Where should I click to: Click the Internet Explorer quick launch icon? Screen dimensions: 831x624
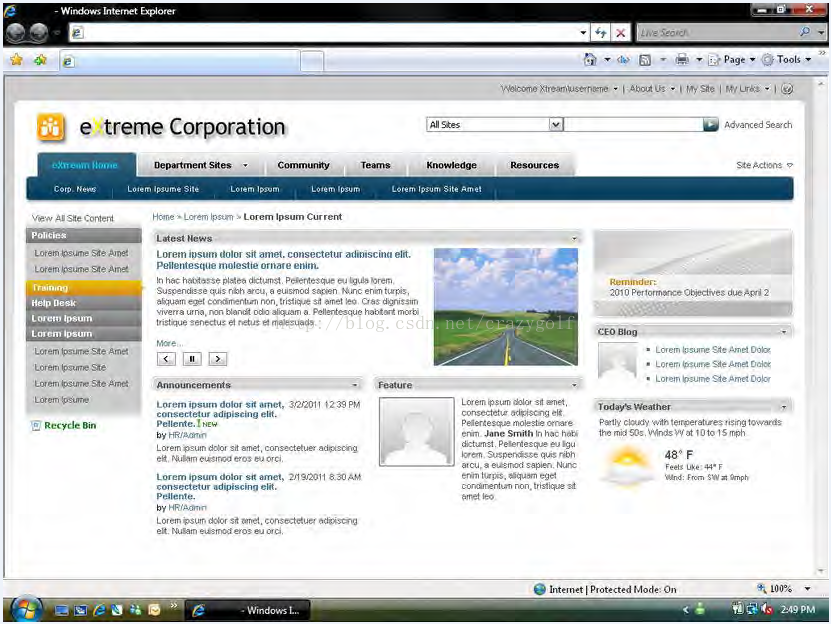pos(99,610)
